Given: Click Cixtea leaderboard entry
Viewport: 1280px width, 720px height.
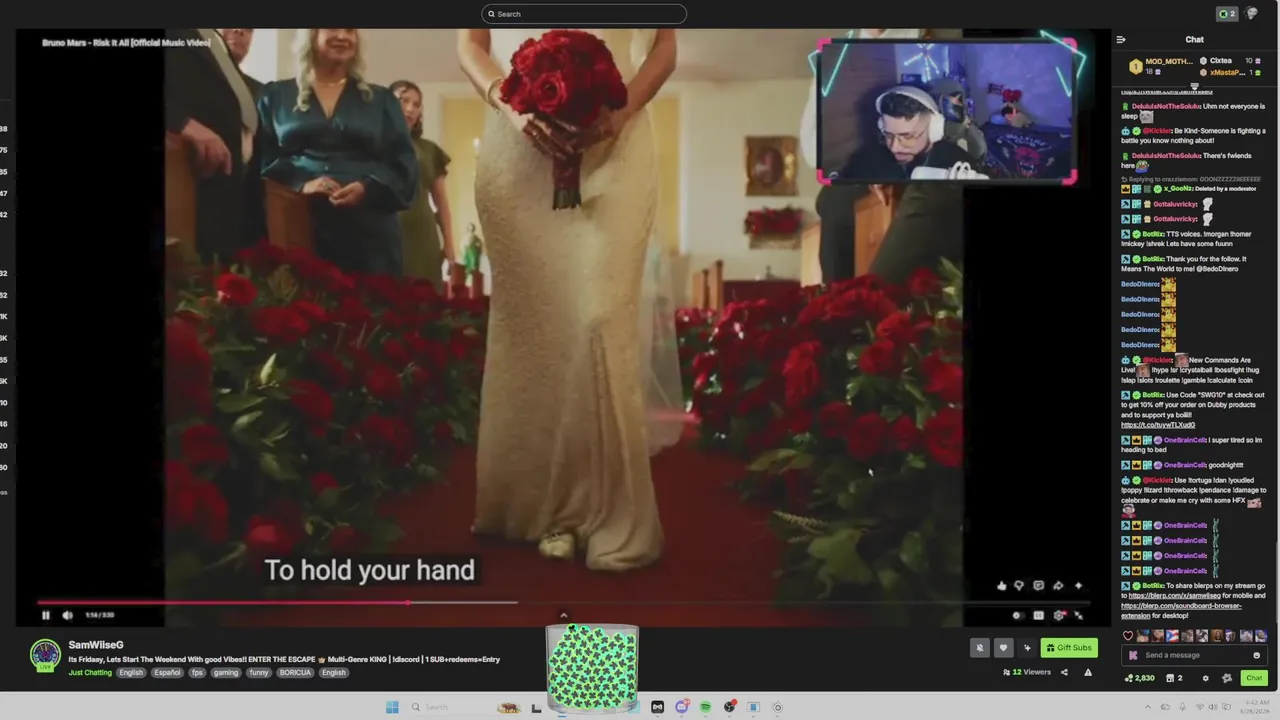Looking at the screenshot, I should click(1230, 61).
